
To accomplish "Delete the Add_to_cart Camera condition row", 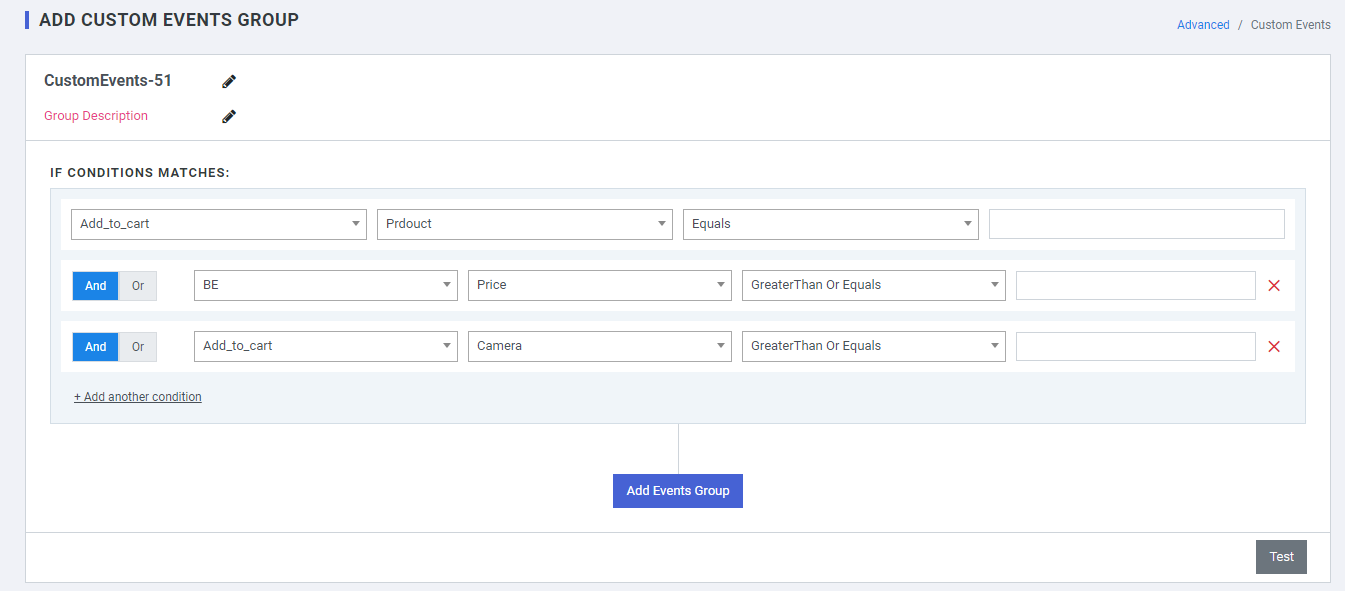I will click(1273, 347).
